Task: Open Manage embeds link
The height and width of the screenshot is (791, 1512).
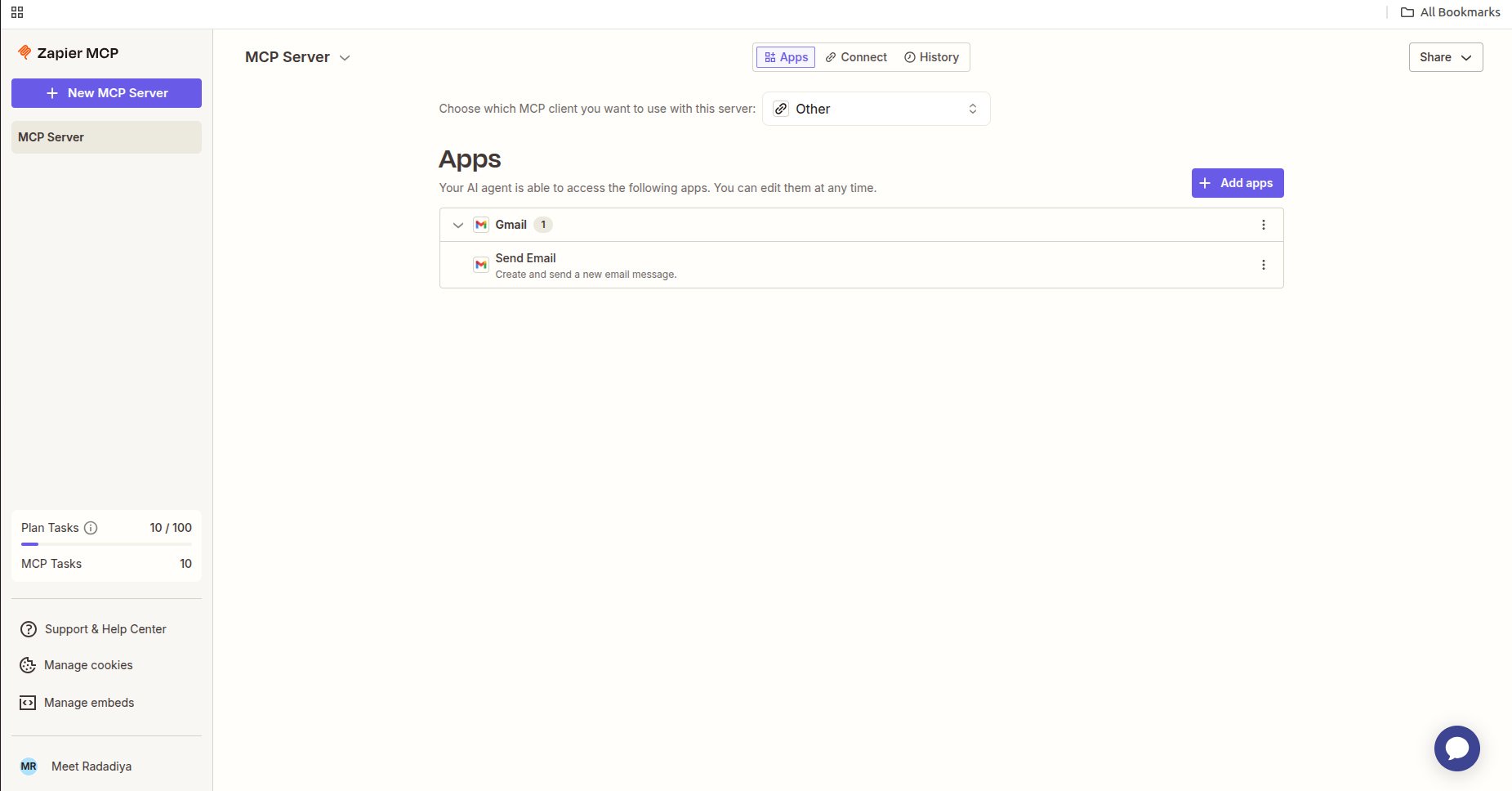Action: tap(89, 703)
